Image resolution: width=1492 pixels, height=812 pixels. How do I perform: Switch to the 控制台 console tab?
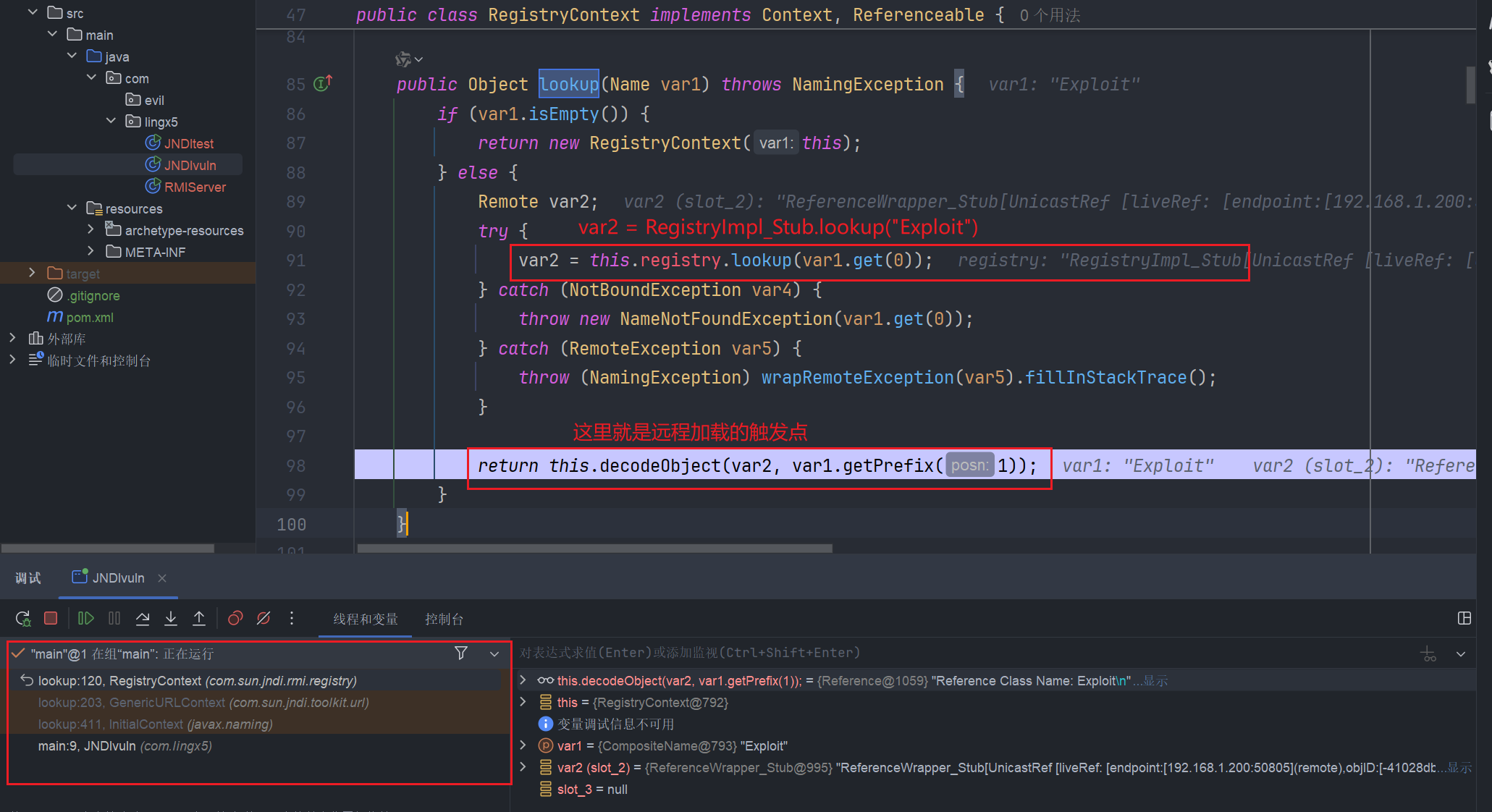coord(444,619)
